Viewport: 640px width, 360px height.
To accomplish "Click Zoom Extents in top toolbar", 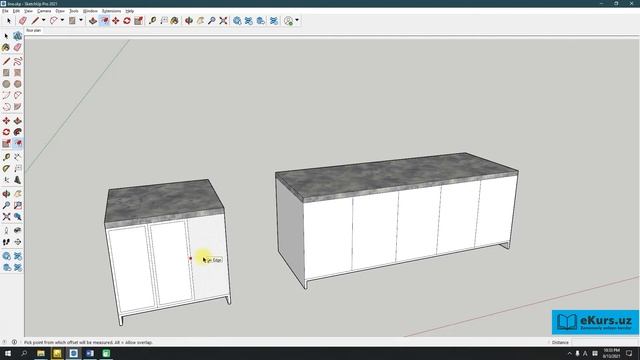I will pos(223,20).
